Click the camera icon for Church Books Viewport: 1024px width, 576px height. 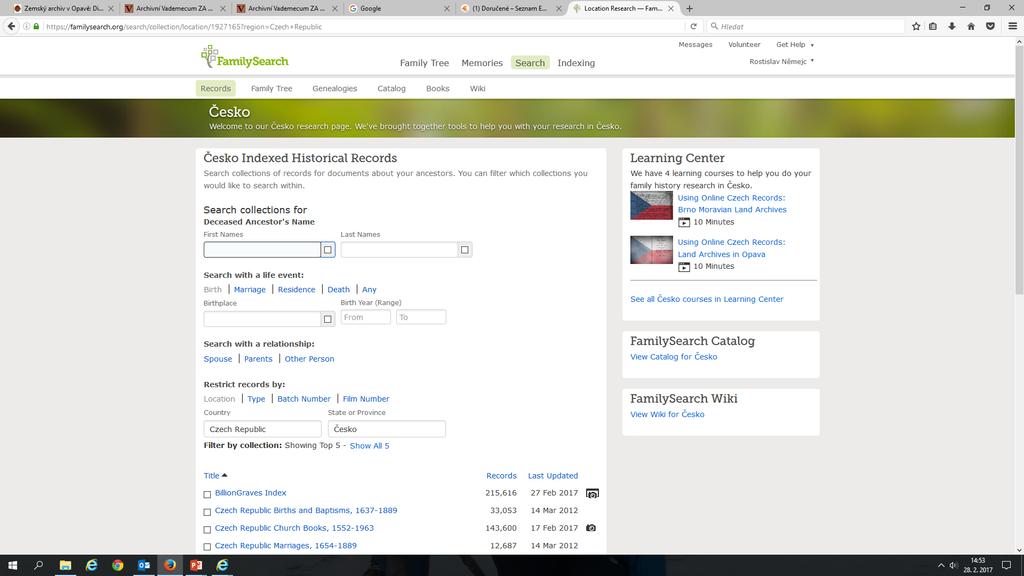pyautogui.click(x=591, y=528)
